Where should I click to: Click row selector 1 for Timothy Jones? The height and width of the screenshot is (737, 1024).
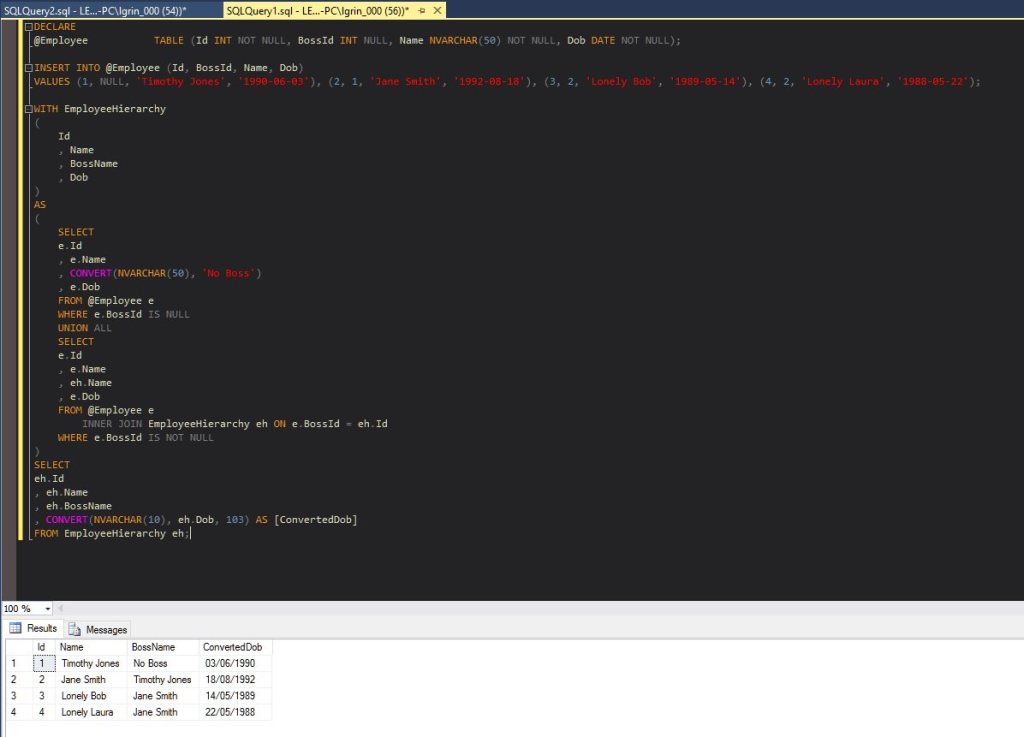coord(14,663)
